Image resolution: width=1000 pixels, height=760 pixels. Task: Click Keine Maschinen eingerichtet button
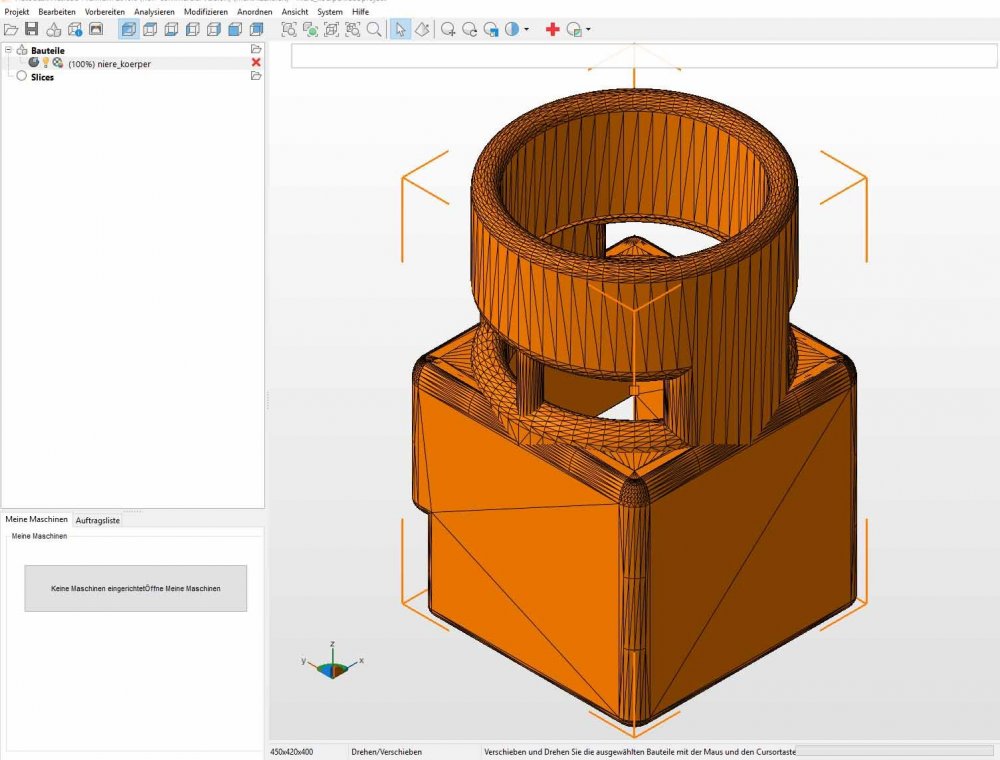[x=135, y=588]
